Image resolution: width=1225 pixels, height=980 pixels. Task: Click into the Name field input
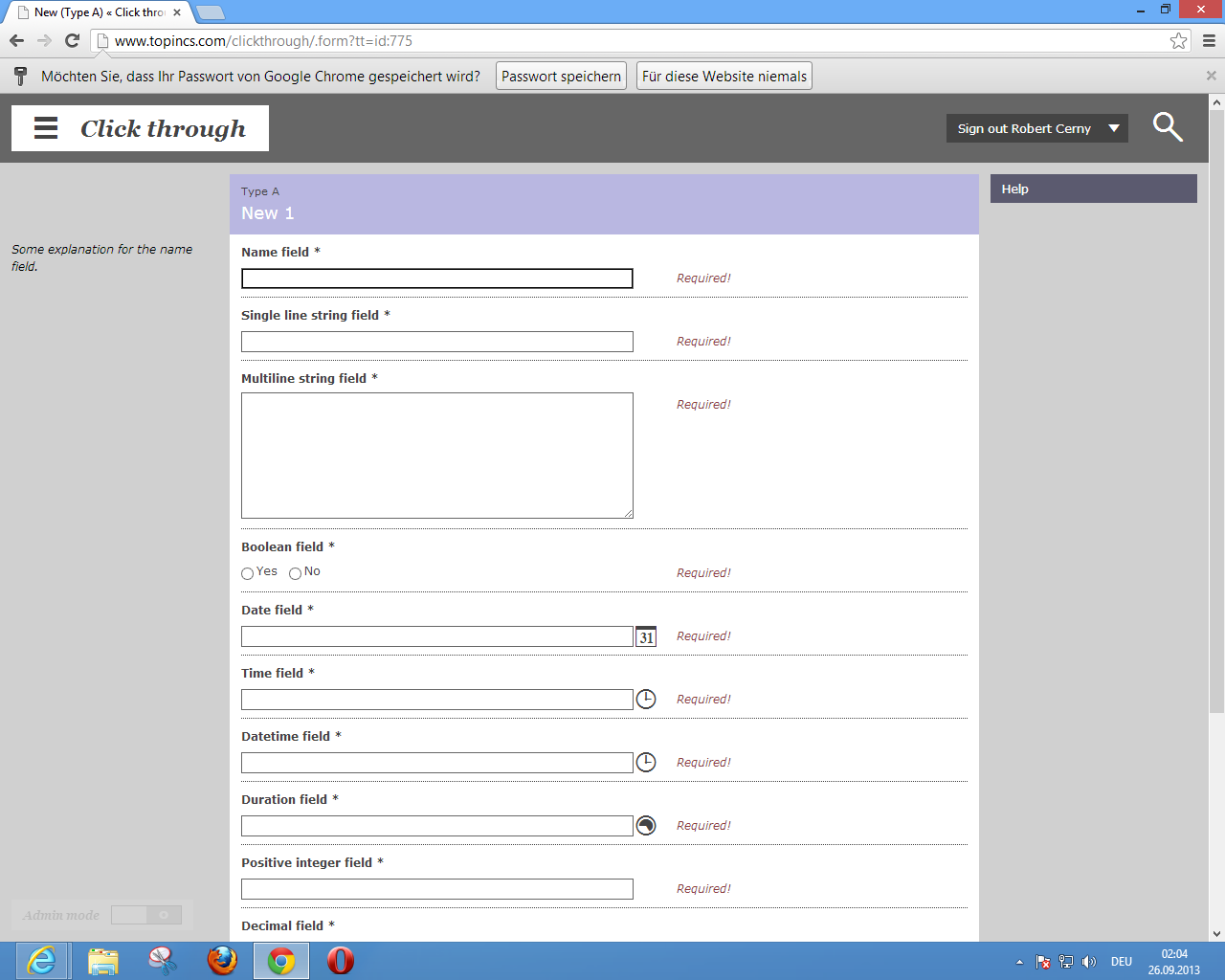point(436,278)
